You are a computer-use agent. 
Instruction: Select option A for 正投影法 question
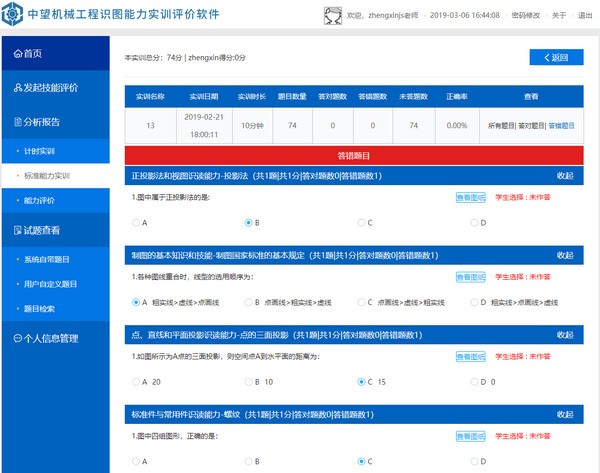pos(136,223)
